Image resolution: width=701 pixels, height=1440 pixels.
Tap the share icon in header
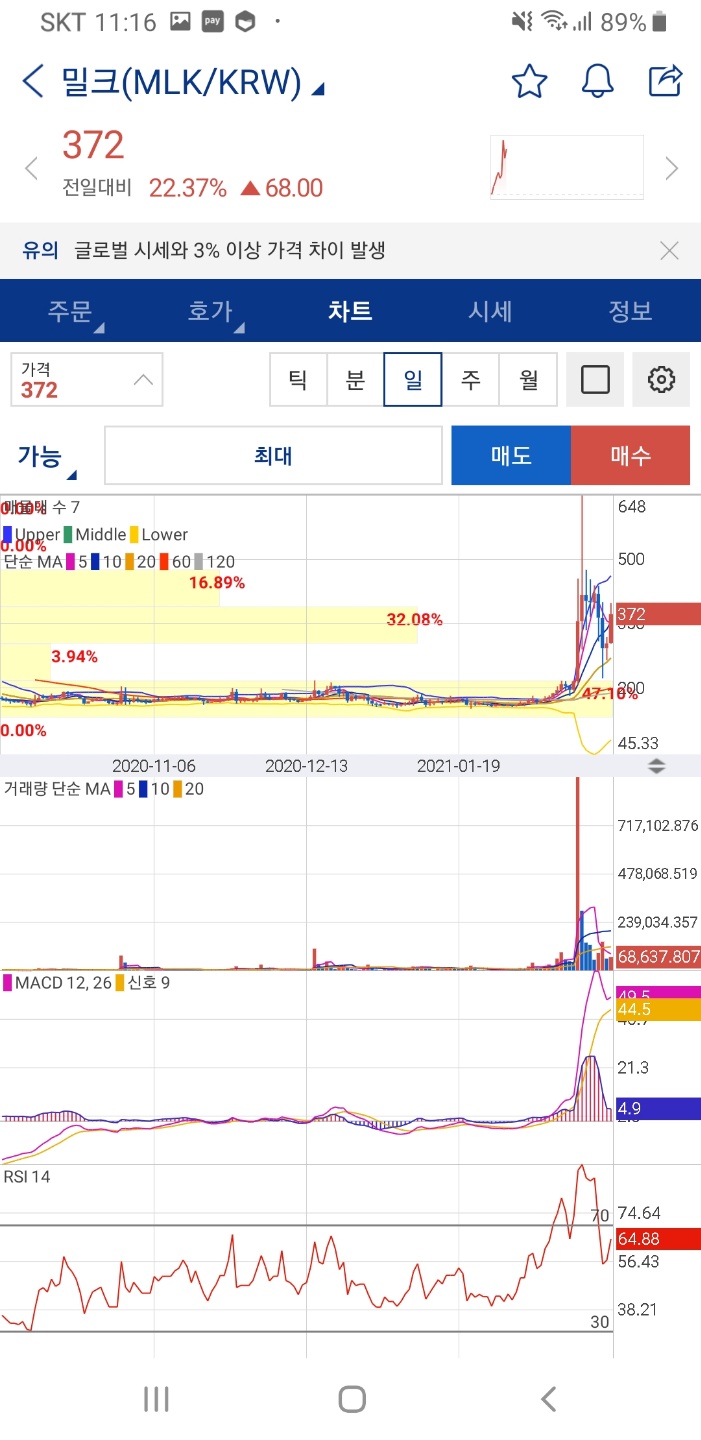[665, 80]
